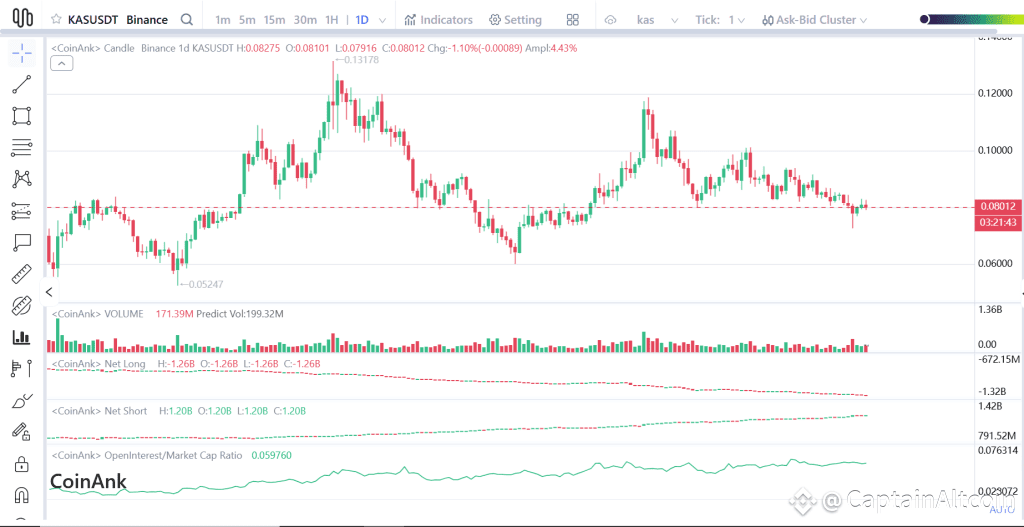Add KASUSDT to favorites with star icon
The height and width of the screenshot is (527, 1024).
point(56,20)
